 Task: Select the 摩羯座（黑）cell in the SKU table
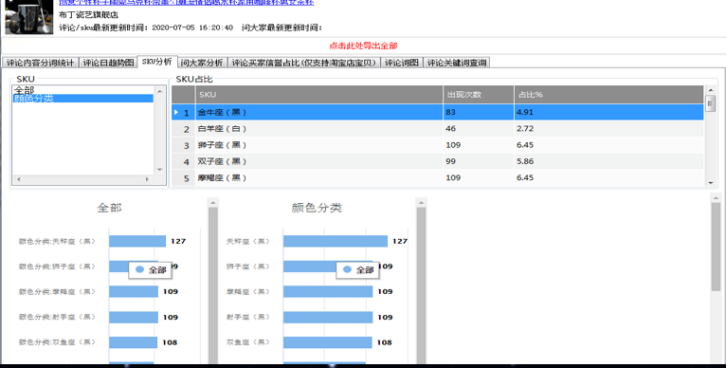pos(319,178)
